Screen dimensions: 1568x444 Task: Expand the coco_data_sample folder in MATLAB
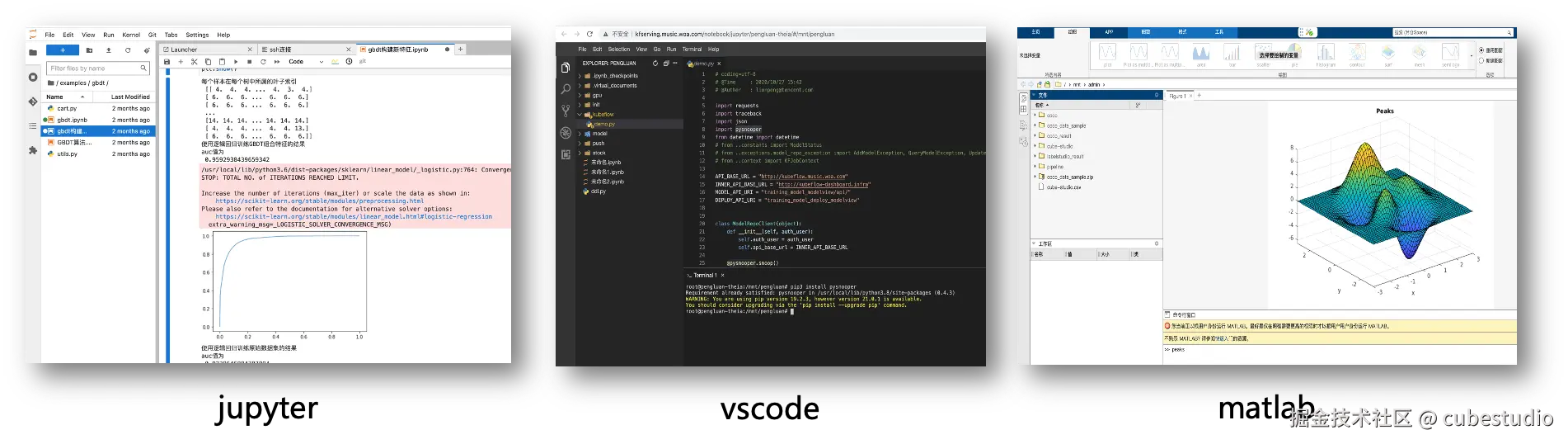[1035, 125]
